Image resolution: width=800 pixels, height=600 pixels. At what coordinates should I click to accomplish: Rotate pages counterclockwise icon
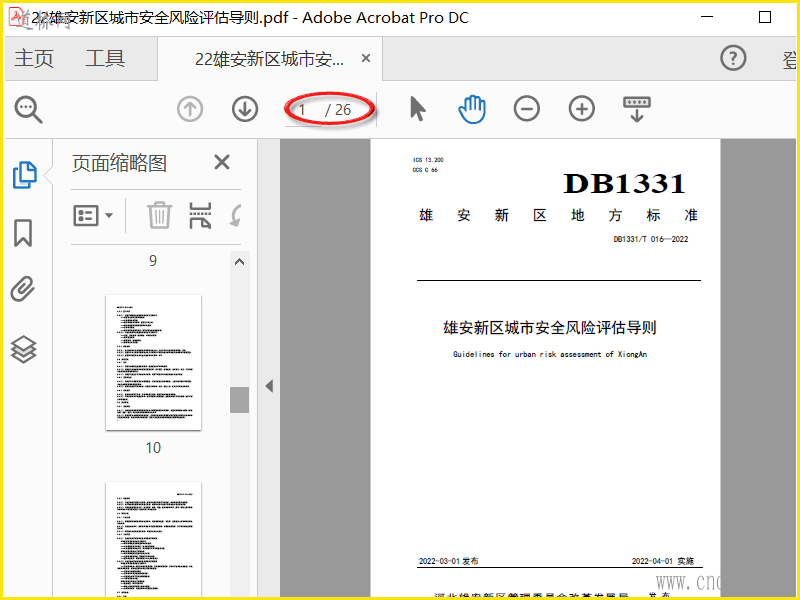coord(235,215)
